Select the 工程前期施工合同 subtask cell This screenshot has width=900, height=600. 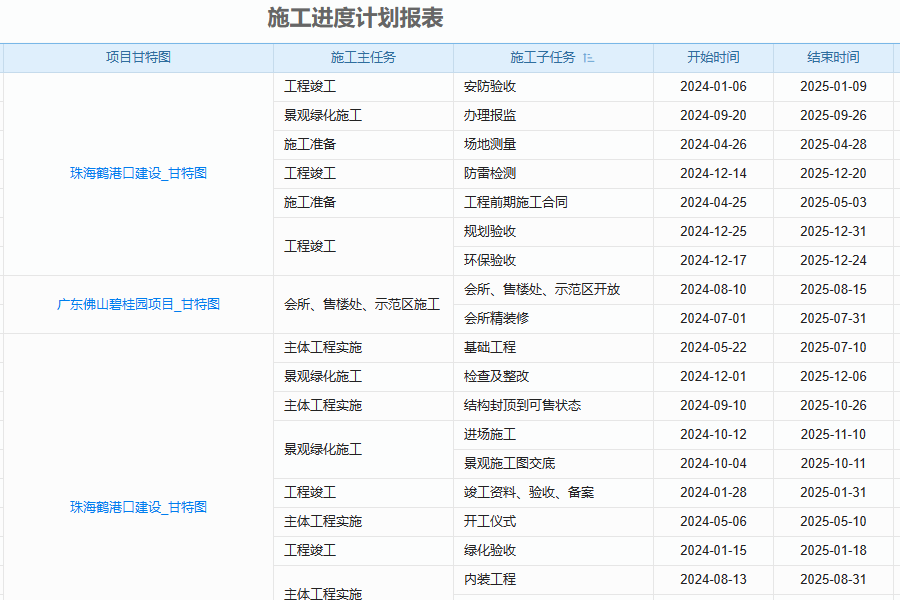[553, 203]
